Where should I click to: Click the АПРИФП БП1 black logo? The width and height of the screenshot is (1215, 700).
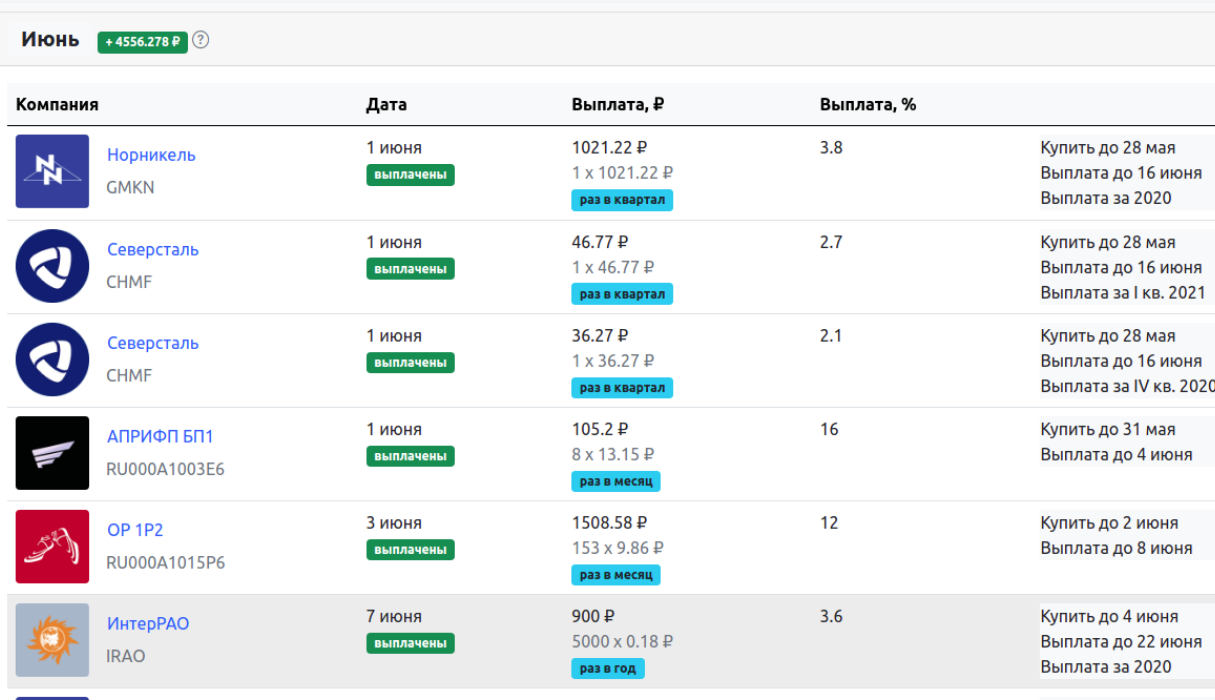coord(52,453)
